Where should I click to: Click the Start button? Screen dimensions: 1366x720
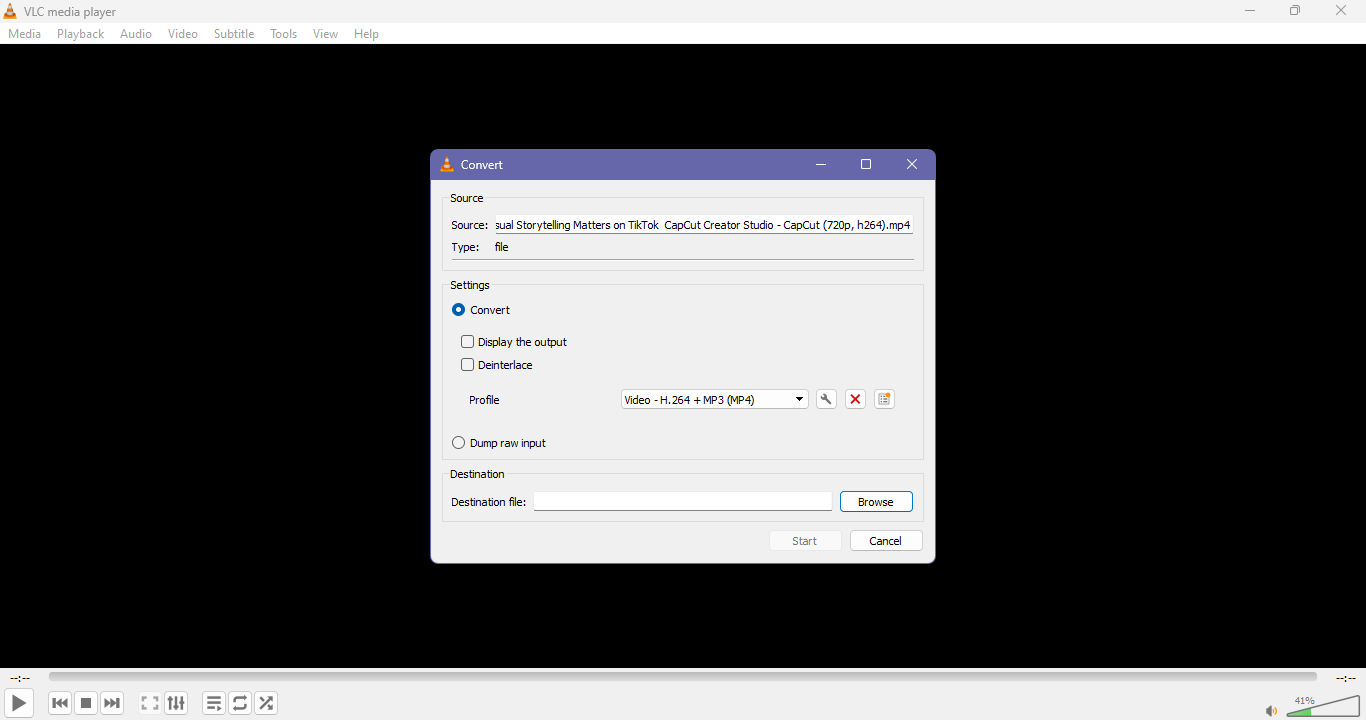(x=805, y=541)
